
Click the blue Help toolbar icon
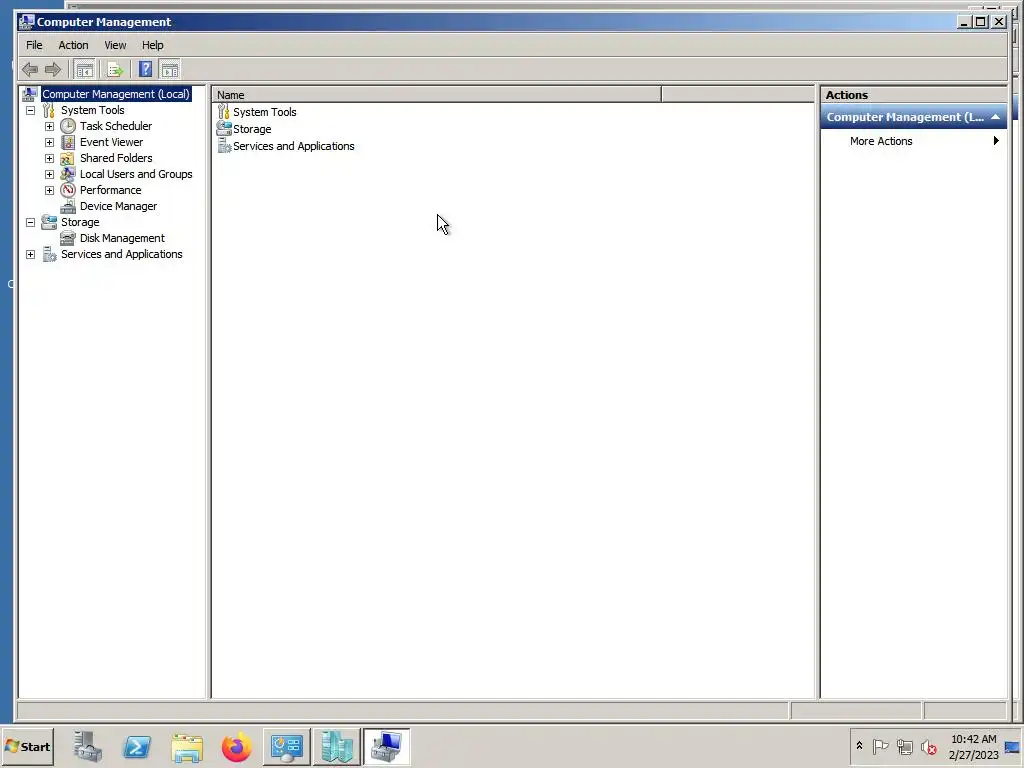(146, 69)
